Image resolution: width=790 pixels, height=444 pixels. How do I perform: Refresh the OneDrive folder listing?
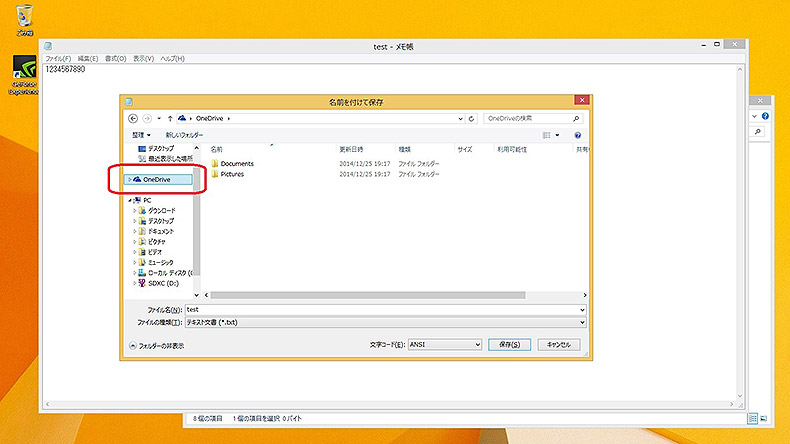(472, 118)
